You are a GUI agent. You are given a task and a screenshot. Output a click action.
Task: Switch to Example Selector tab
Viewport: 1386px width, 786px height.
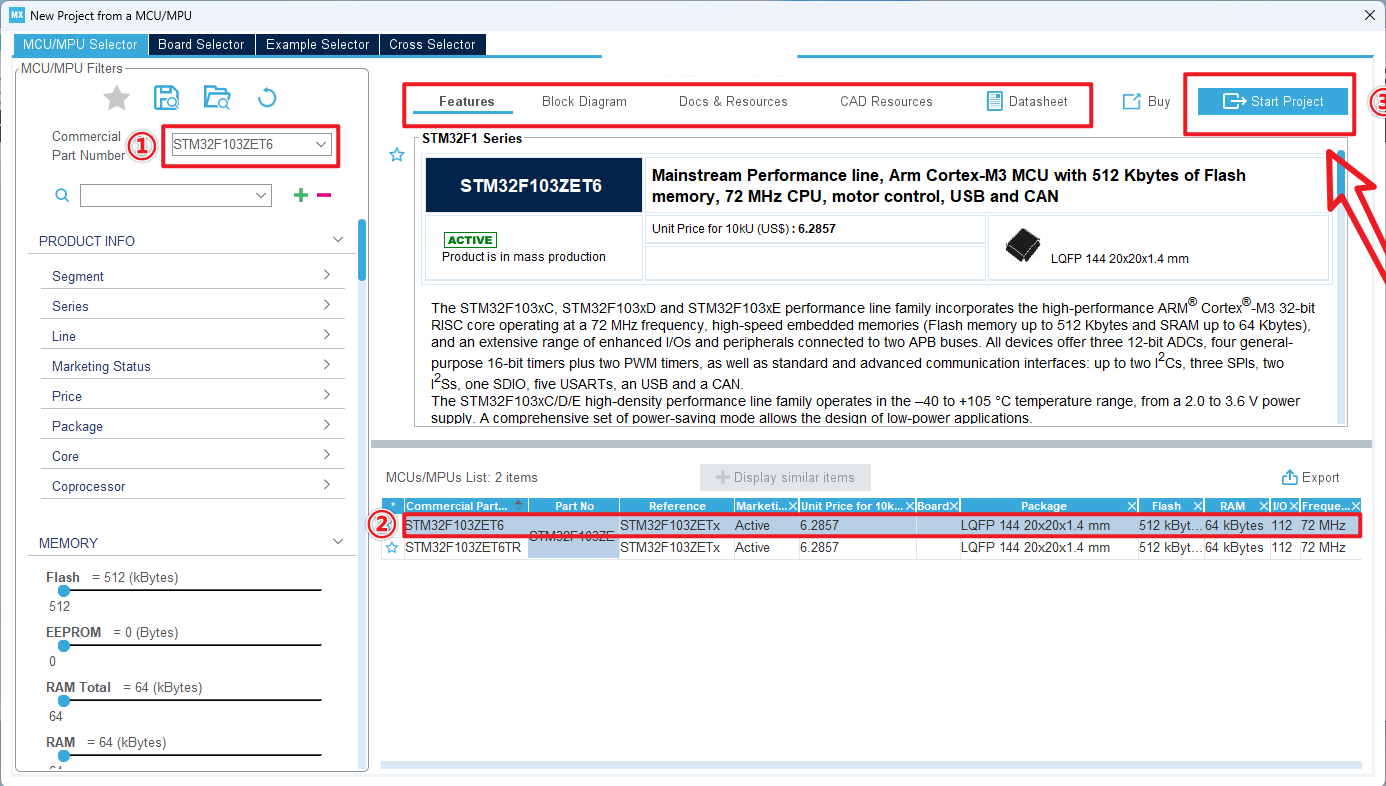[317, 44]
